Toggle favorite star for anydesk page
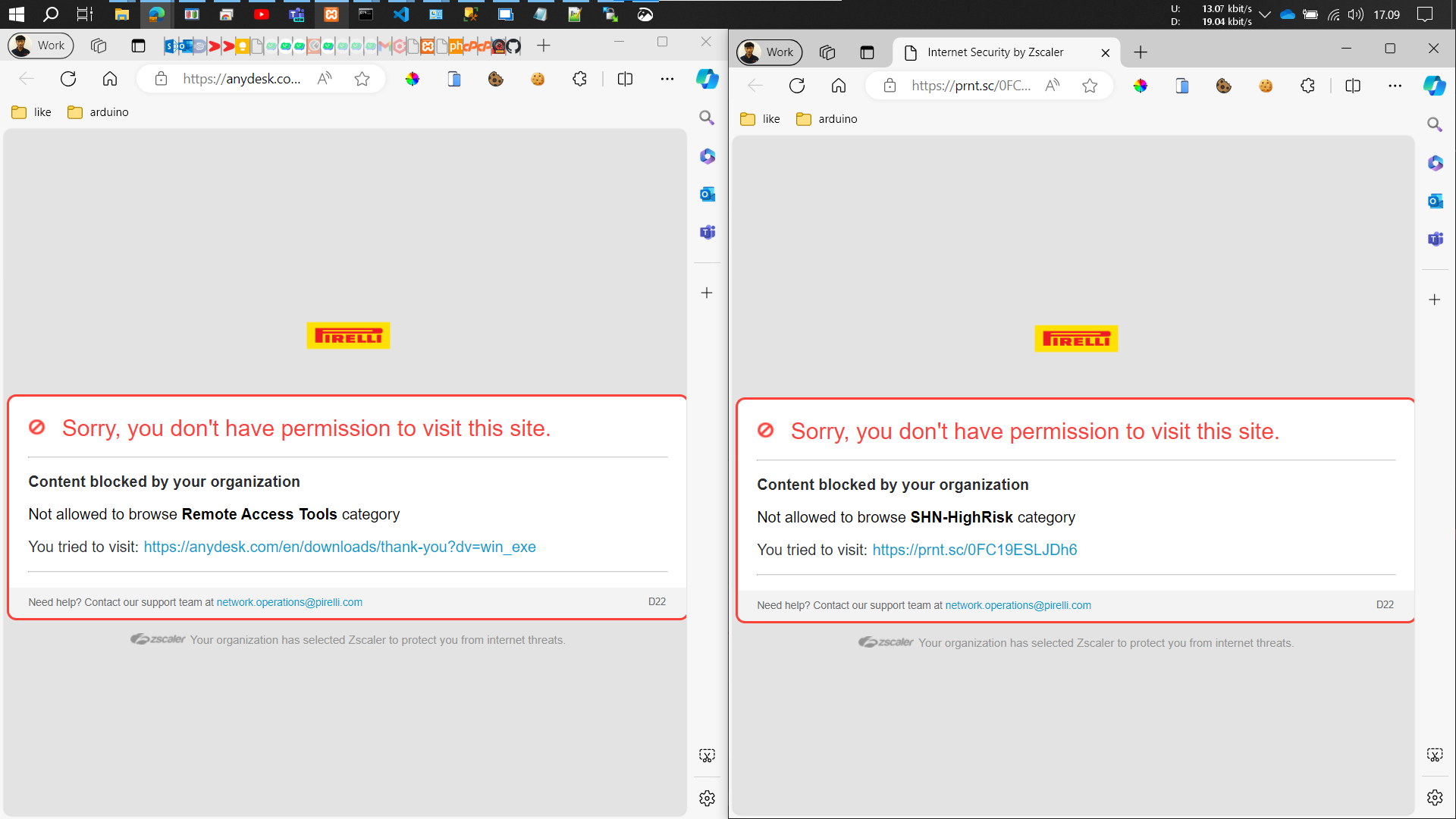Image resolution: width=1456 pixels, height=819 pixels. (362, 79)
